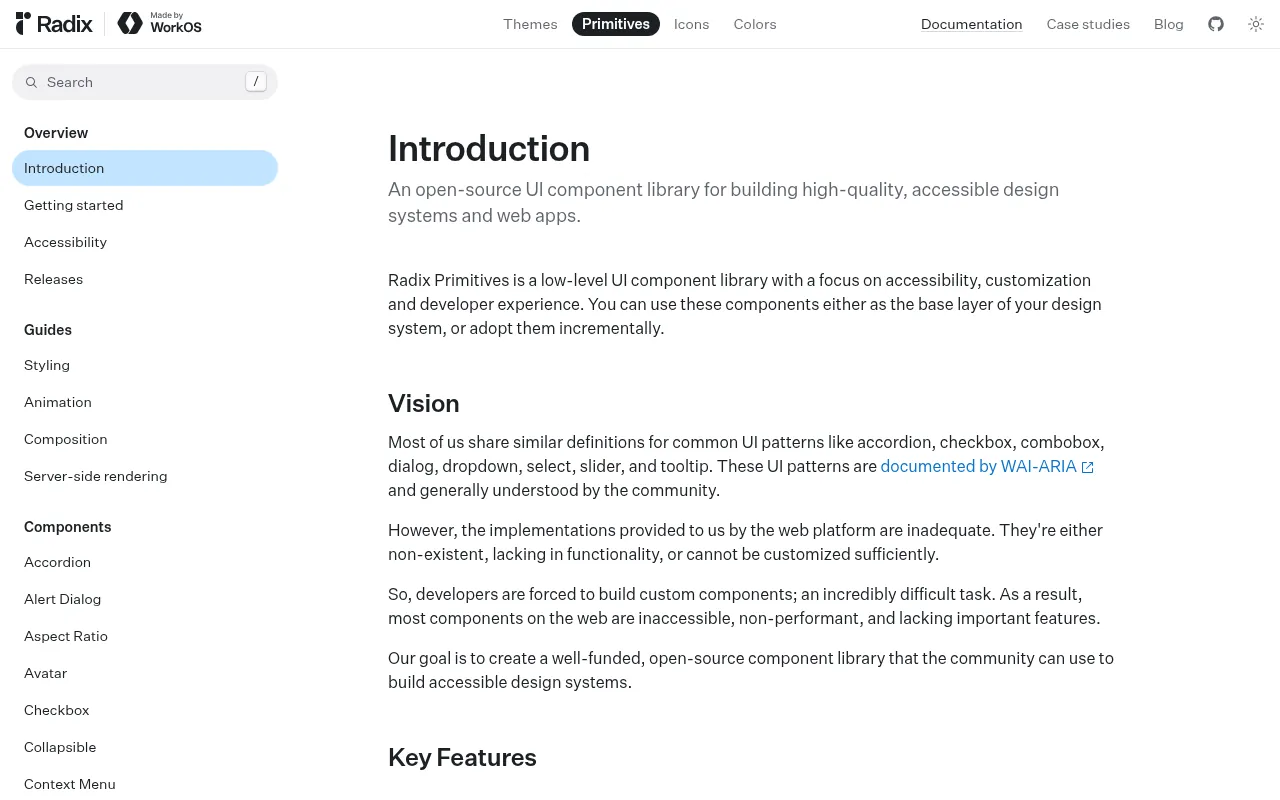
Task: Open the Documentation link
Action: pyautogui.click(x=971, y=24)
